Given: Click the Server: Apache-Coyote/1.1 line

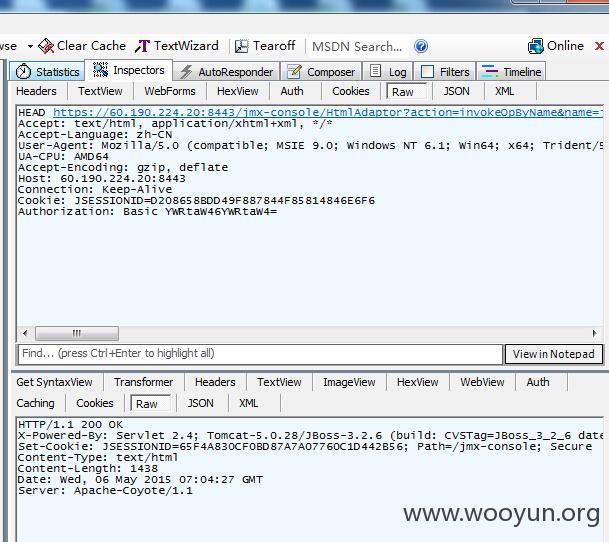Looking at the screenshot, I should [105, 491].
